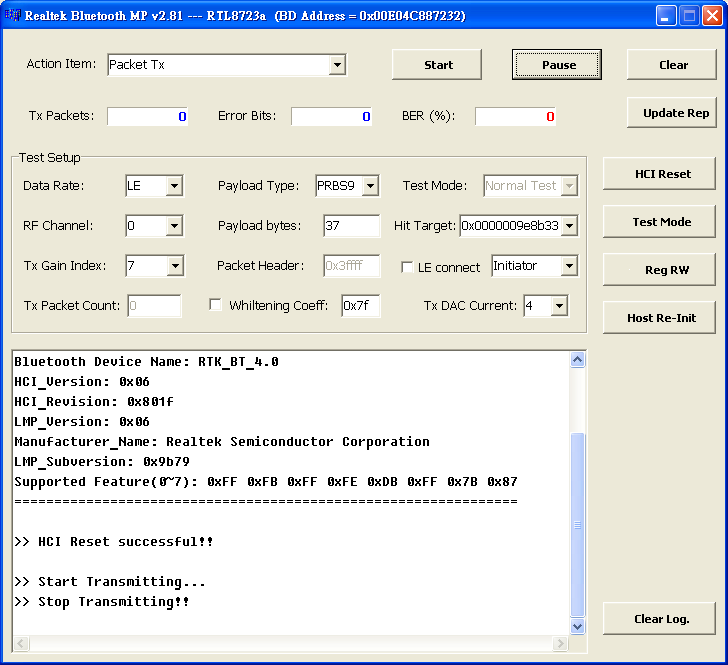Click the Test Mode button

[x=659, y=222]
